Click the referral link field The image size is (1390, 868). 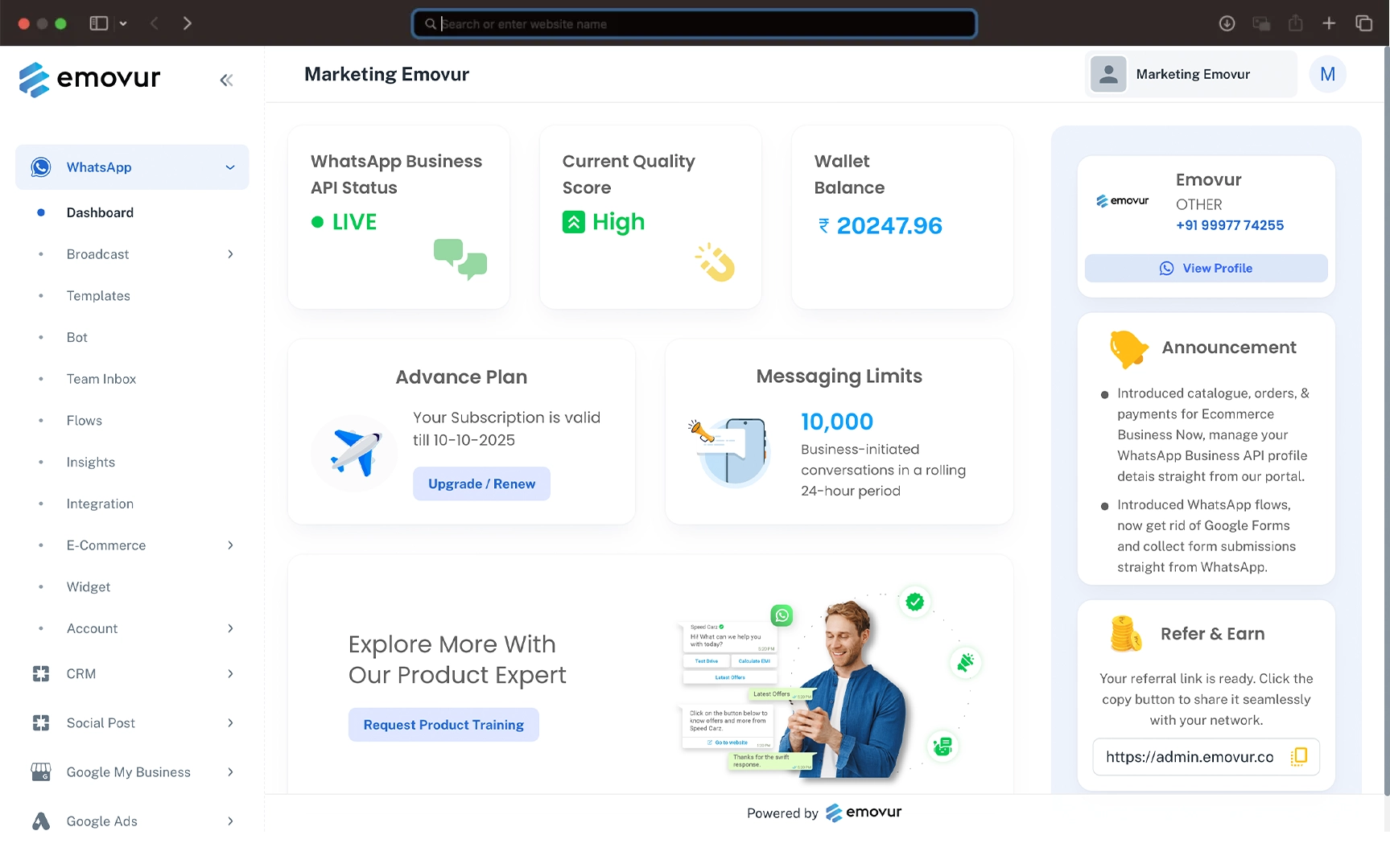coord(1206,756)
